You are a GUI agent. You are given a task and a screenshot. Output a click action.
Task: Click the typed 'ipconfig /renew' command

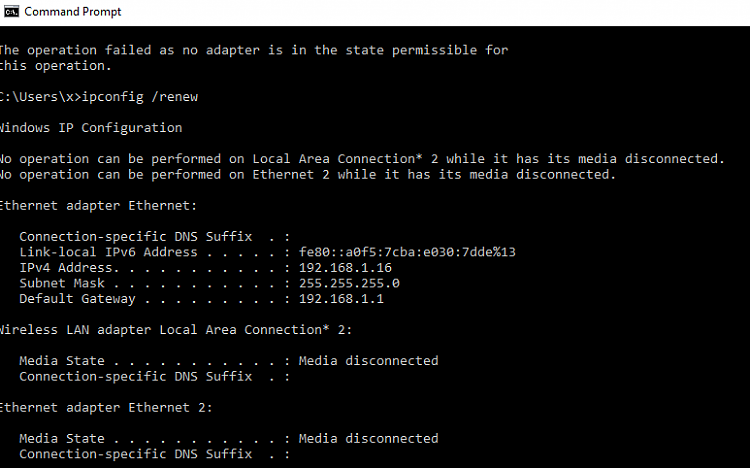[140, 97]
